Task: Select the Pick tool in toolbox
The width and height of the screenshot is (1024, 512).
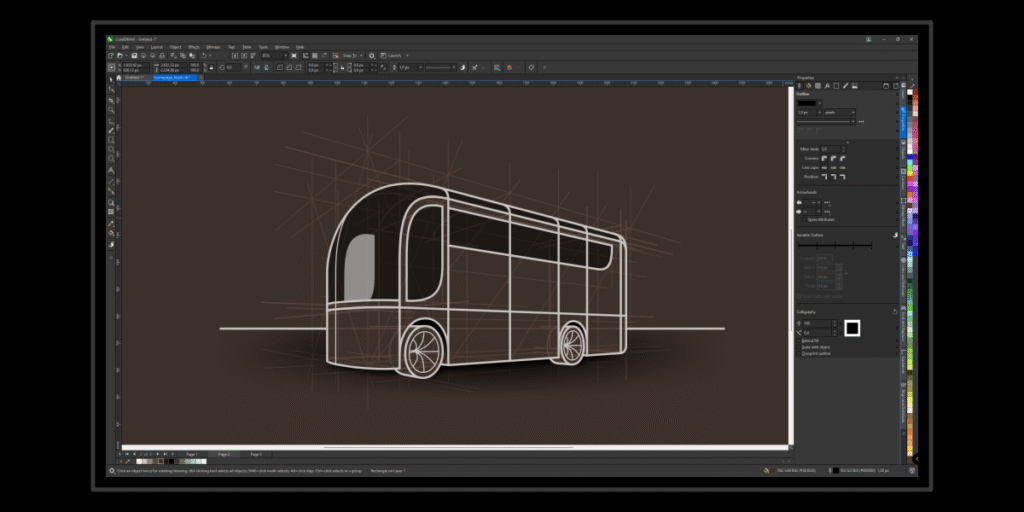Action: 111,79
